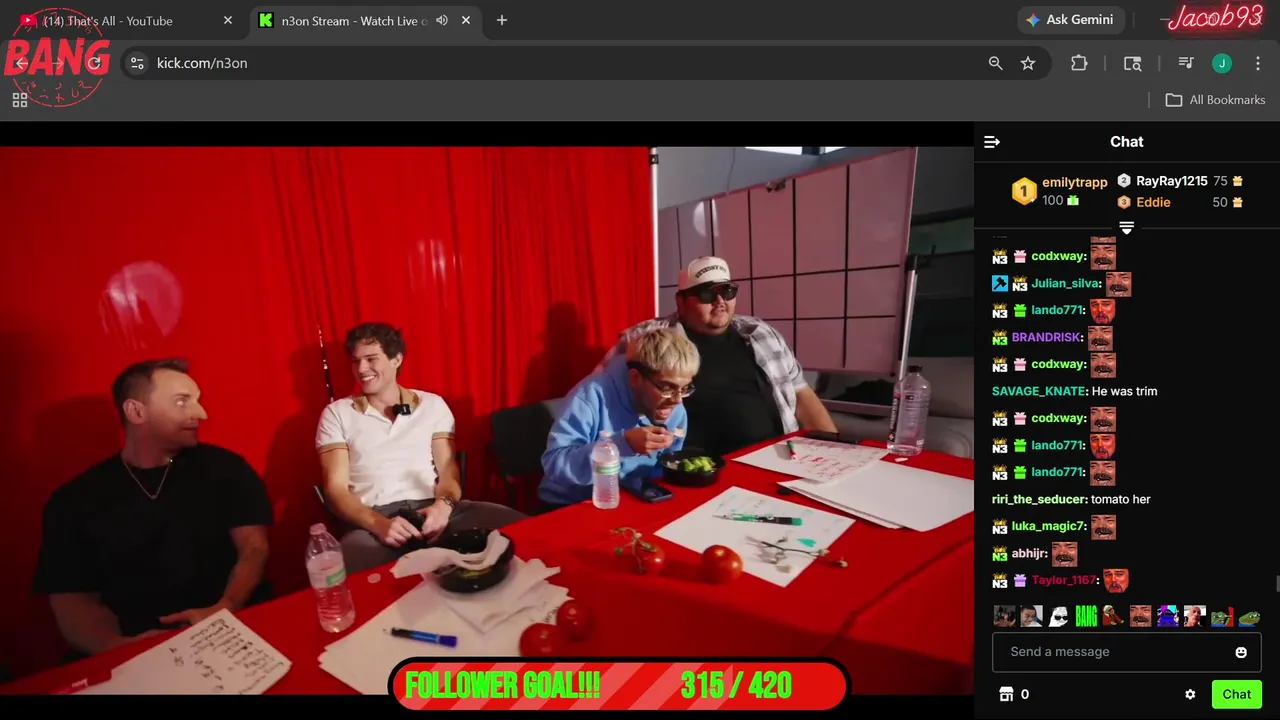Open riri_the_seducer's chat username
The width and height of the screenshot is (1280, 720).
coord(1038,499)
